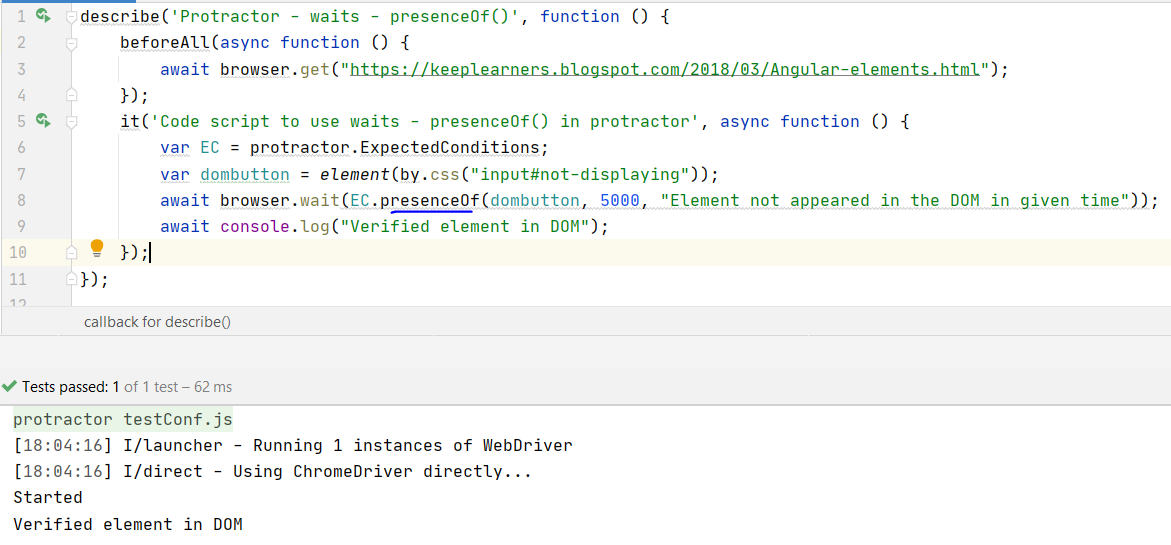Open the keeplearners blogspot URL in the code
Viewport: 1171px width, 545px height.
(x=665, y=69)
